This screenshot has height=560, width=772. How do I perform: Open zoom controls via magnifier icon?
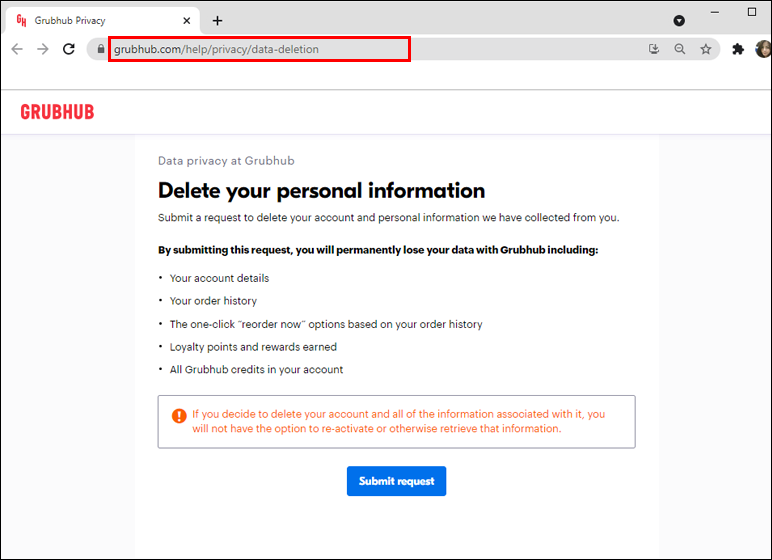point(680,49)
